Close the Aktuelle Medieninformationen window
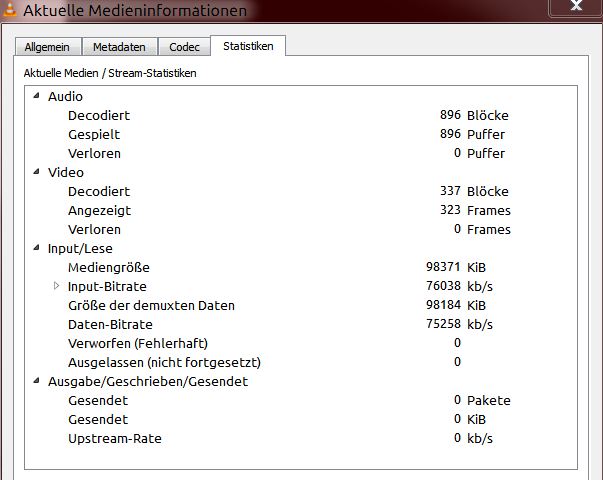 click(x=576, y=6)
